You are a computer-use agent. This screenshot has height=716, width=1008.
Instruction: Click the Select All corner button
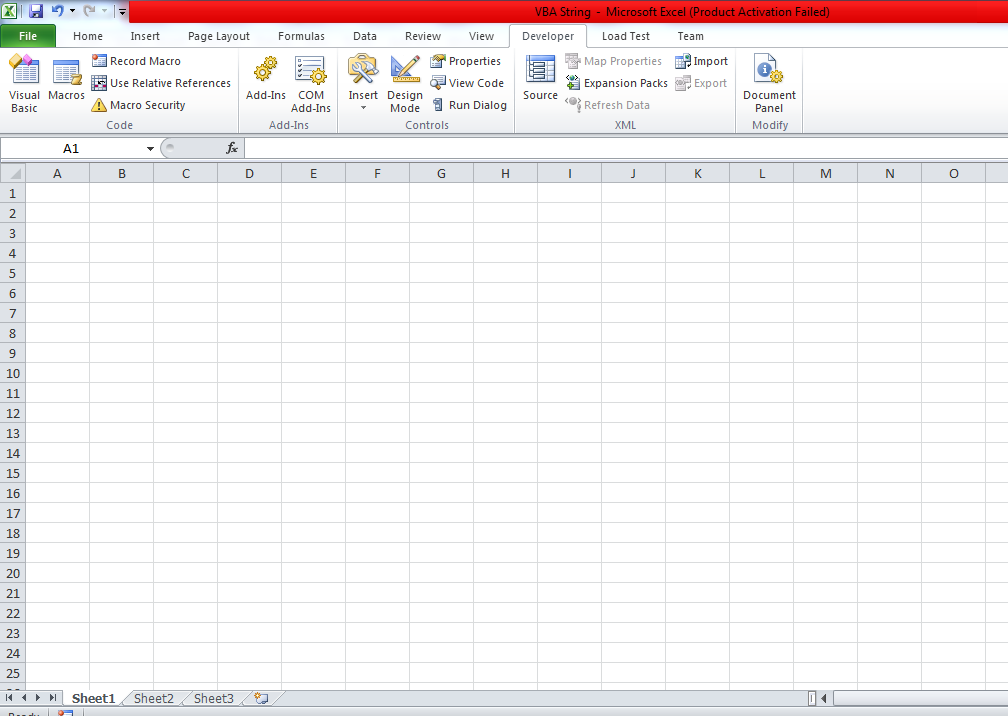pyautogui.click(x=13, y=174)
